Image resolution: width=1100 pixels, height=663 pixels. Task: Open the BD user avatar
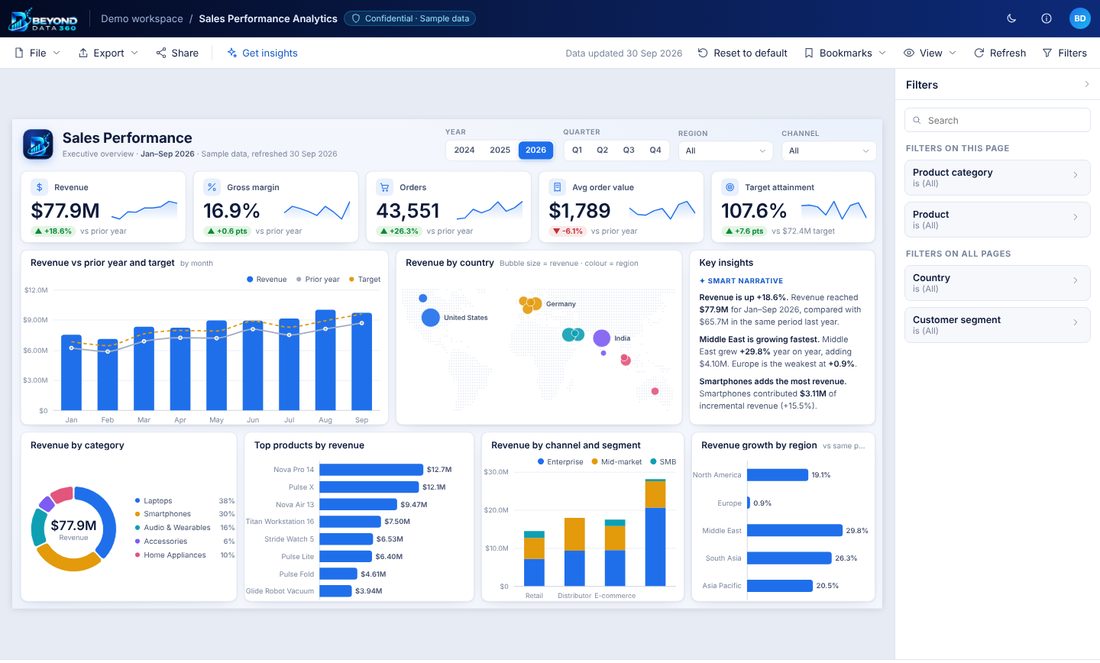pyautogui.click(x=1080, y=18)
